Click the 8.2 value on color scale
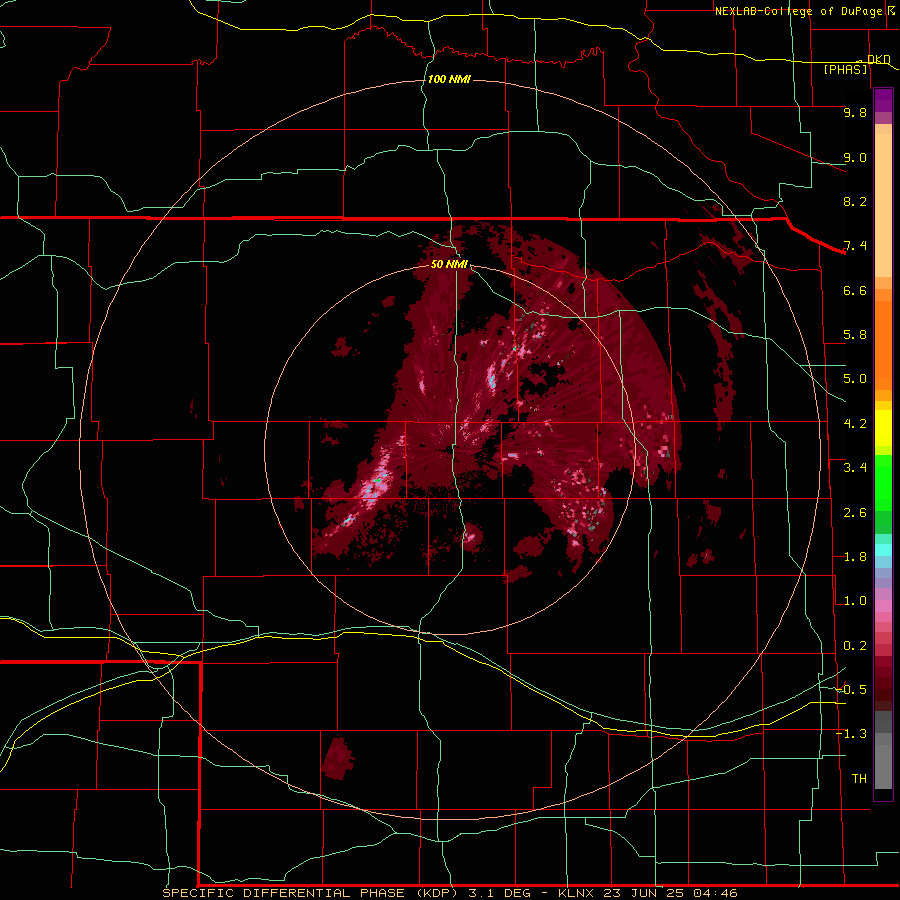This screenshot has height=900, width=900. click(x=855, y=201)
